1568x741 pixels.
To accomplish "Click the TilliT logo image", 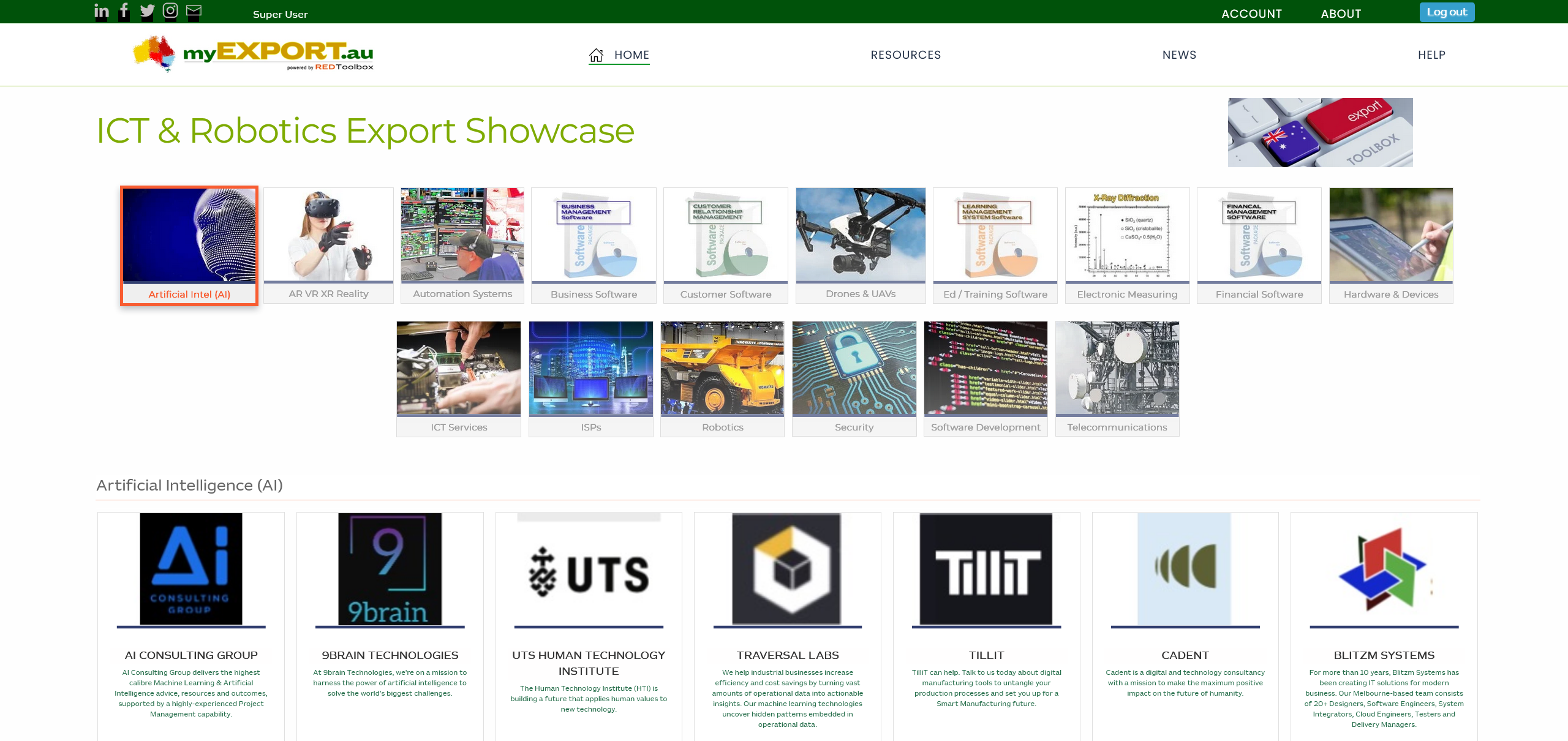I will click(986, 569).
